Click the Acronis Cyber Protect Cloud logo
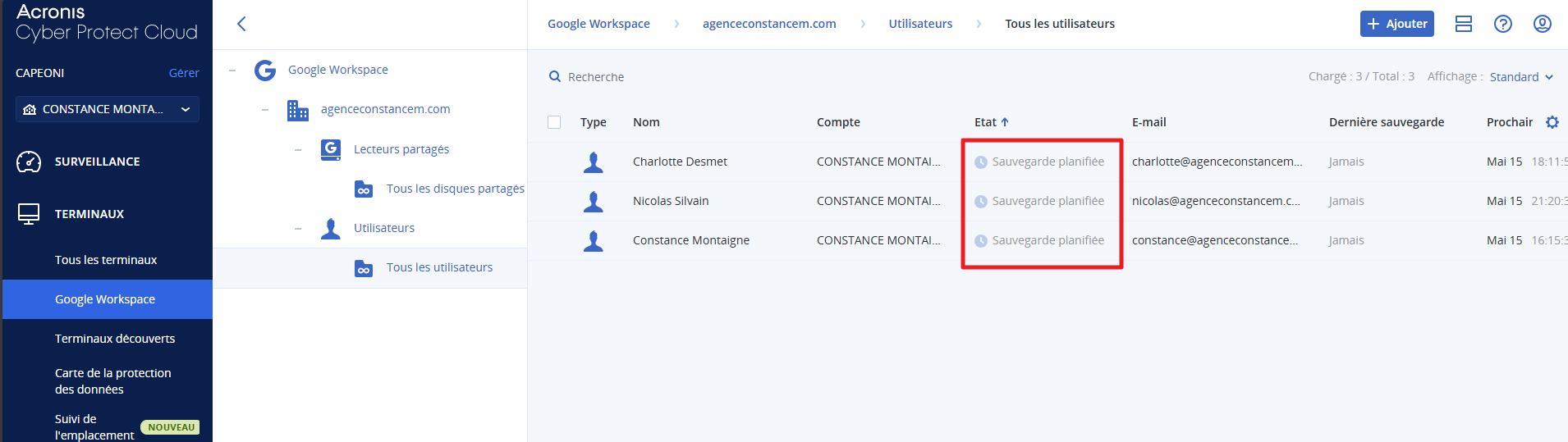 [x=107, y=22]
